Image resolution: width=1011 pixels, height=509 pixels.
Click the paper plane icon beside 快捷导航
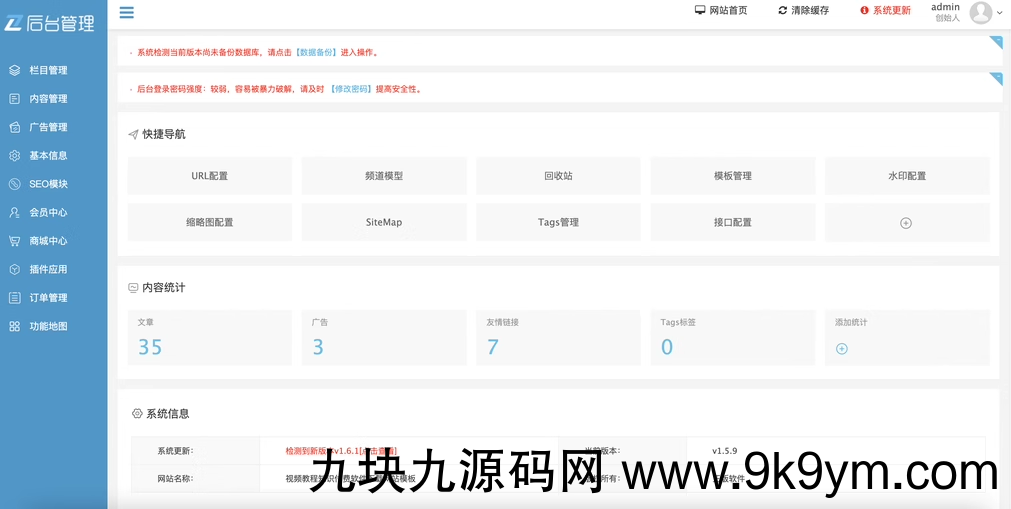tap(133, 135)
